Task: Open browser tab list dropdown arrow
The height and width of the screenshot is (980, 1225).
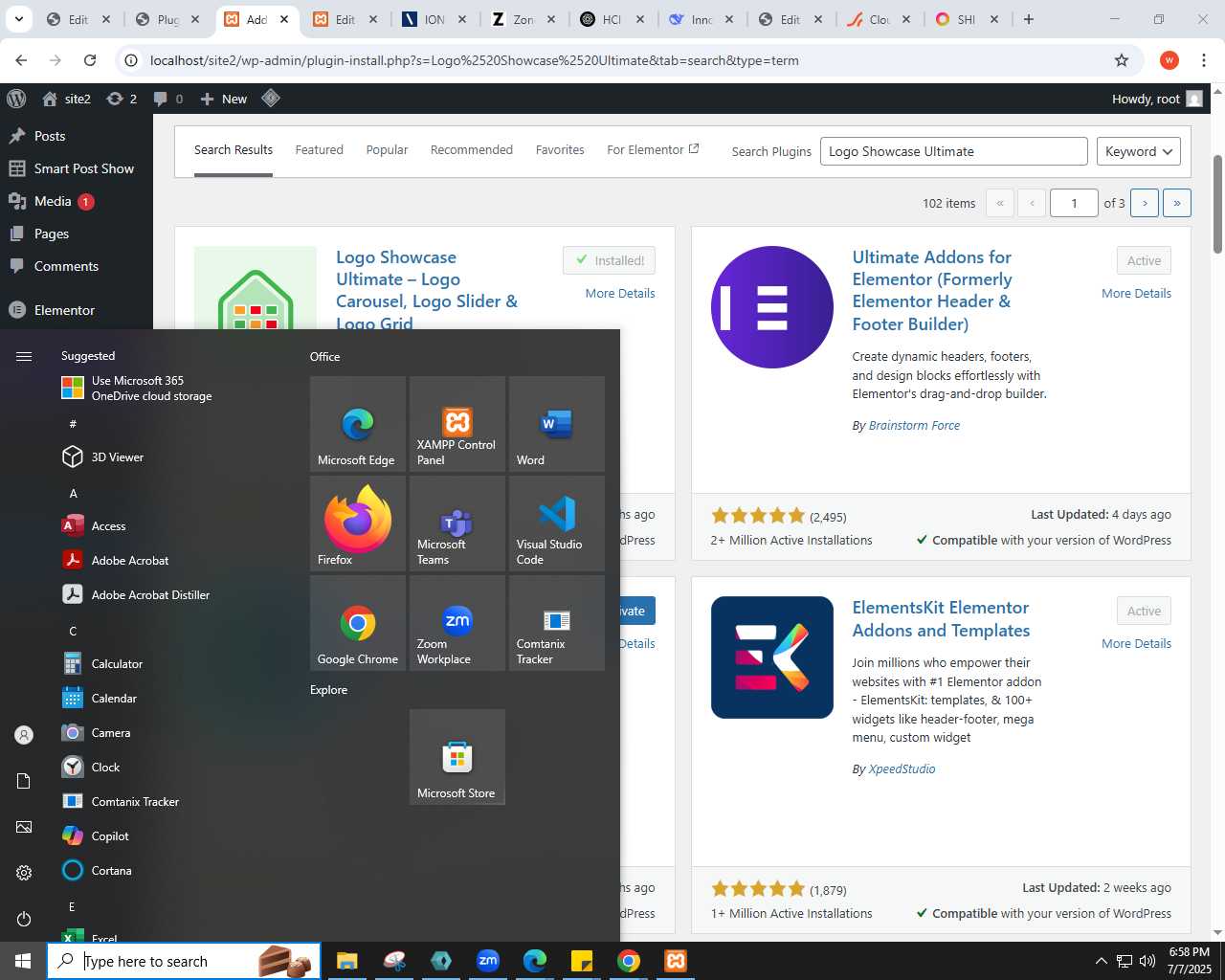Action: pyautogui.click(x=18, y=19)
